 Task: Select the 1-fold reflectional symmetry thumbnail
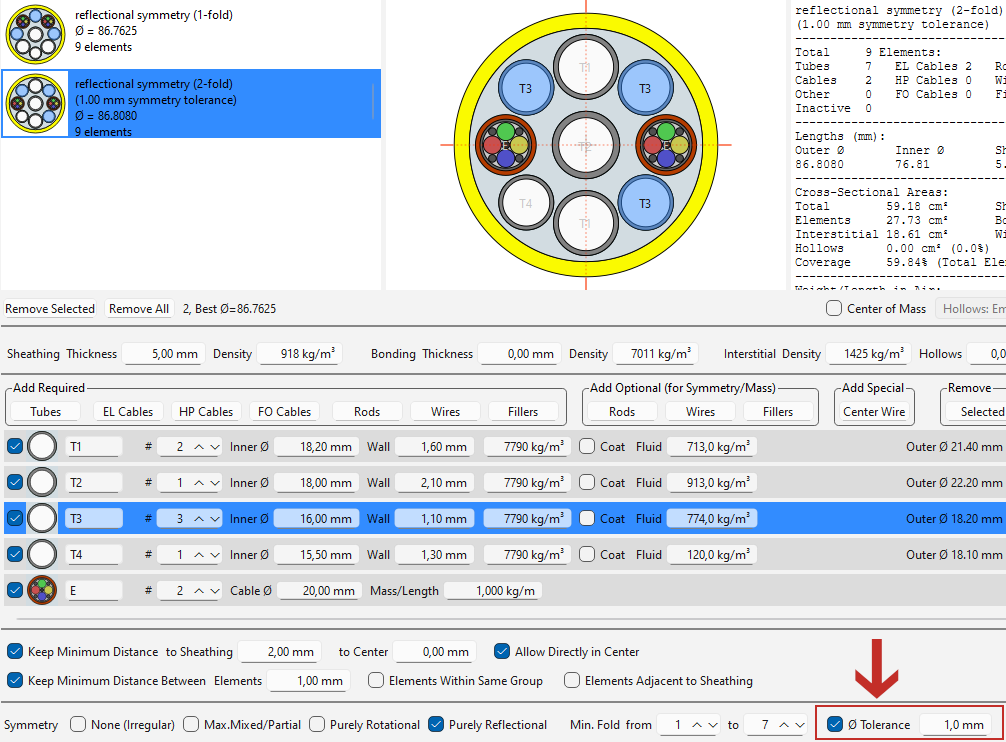[x=35, y=33]
